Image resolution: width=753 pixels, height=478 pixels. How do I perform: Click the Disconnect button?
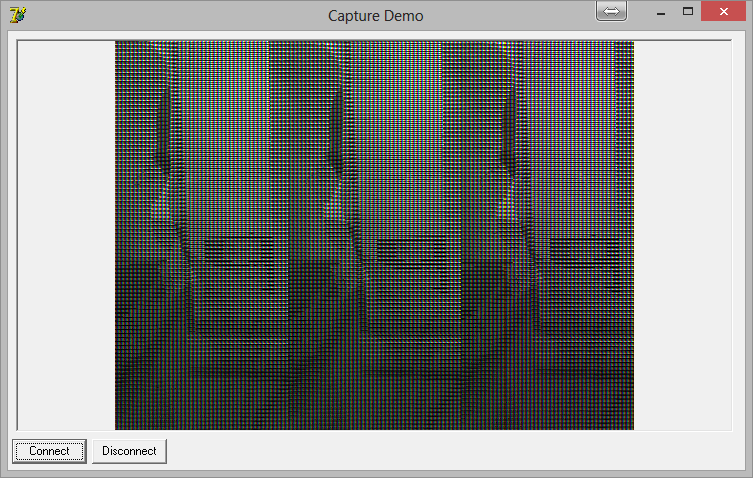click(129, 451)
